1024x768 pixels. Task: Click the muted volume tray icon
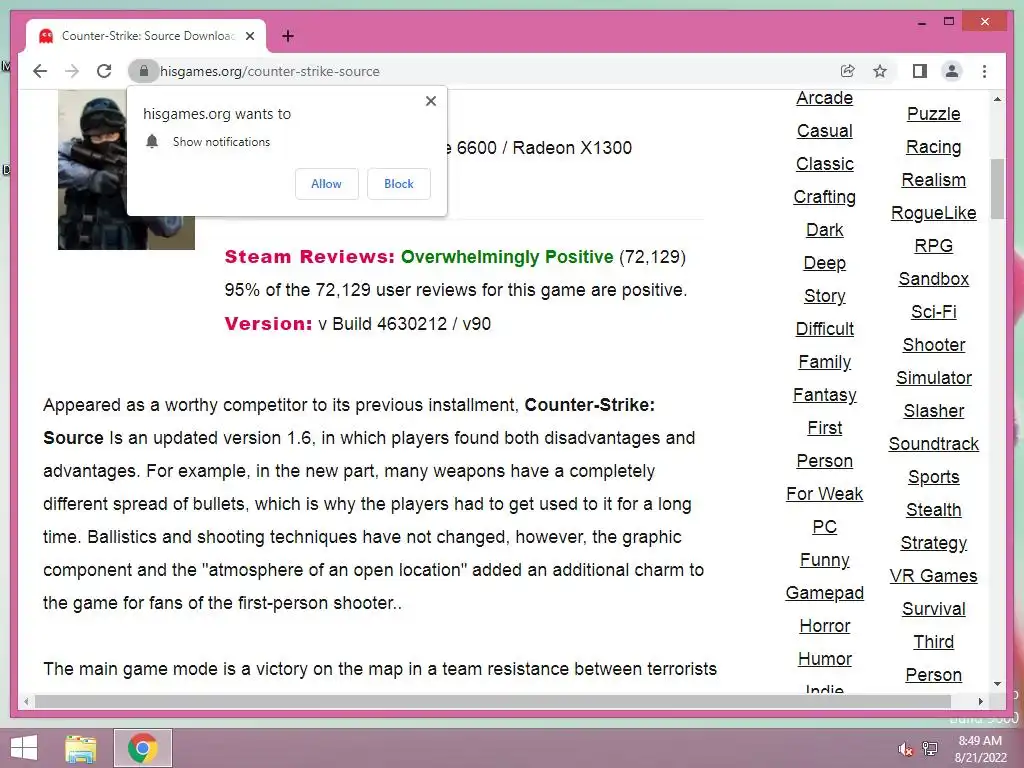pos(905,749)
